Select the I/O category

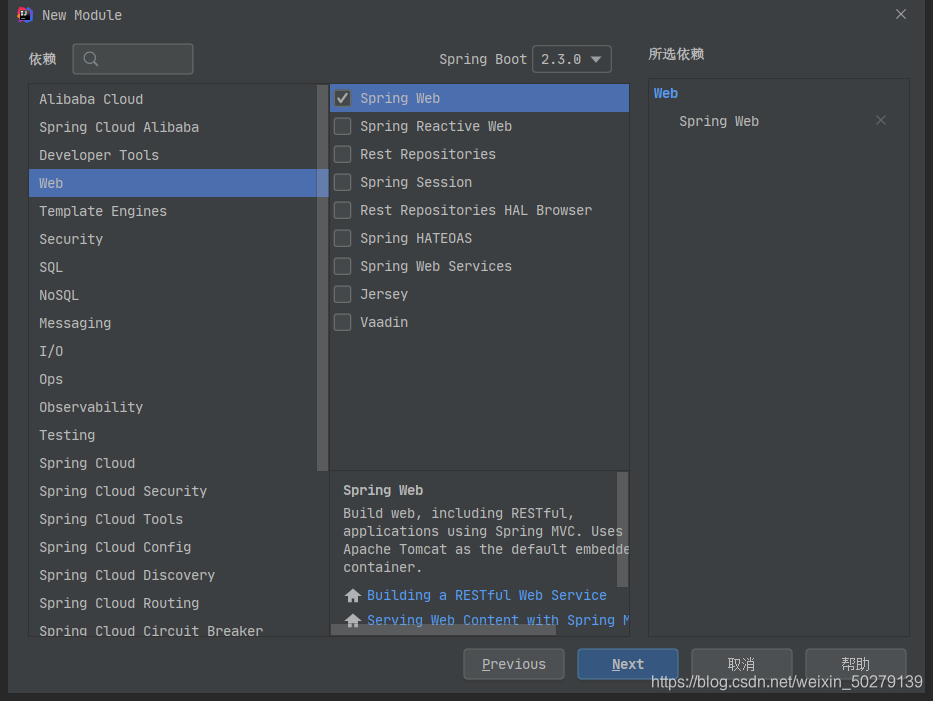[173, 351]
